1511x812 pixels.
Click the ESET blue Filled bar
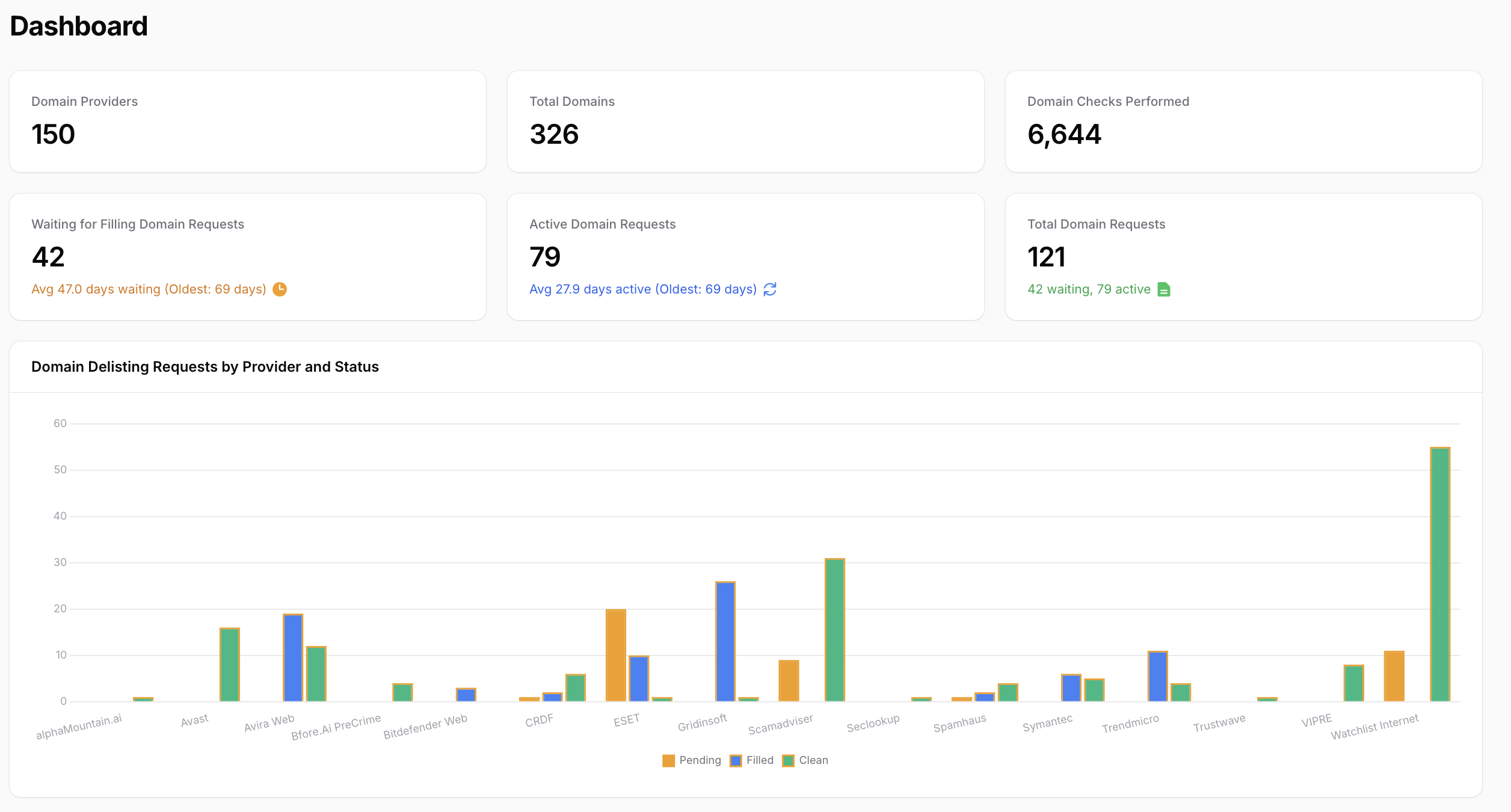click(x=639, y=678)
